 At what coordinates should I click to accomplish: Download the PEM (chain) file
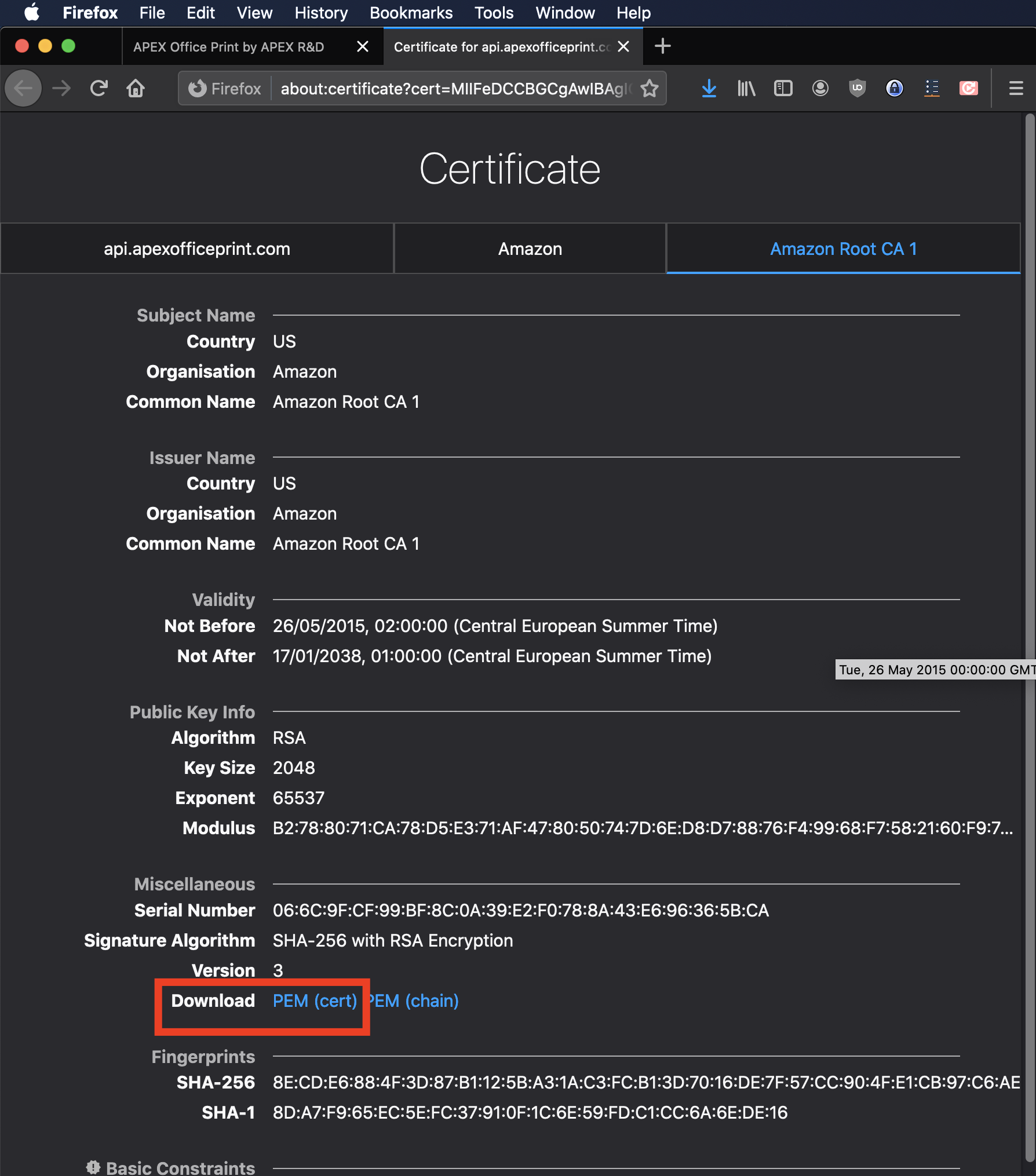click(414, 1000)
